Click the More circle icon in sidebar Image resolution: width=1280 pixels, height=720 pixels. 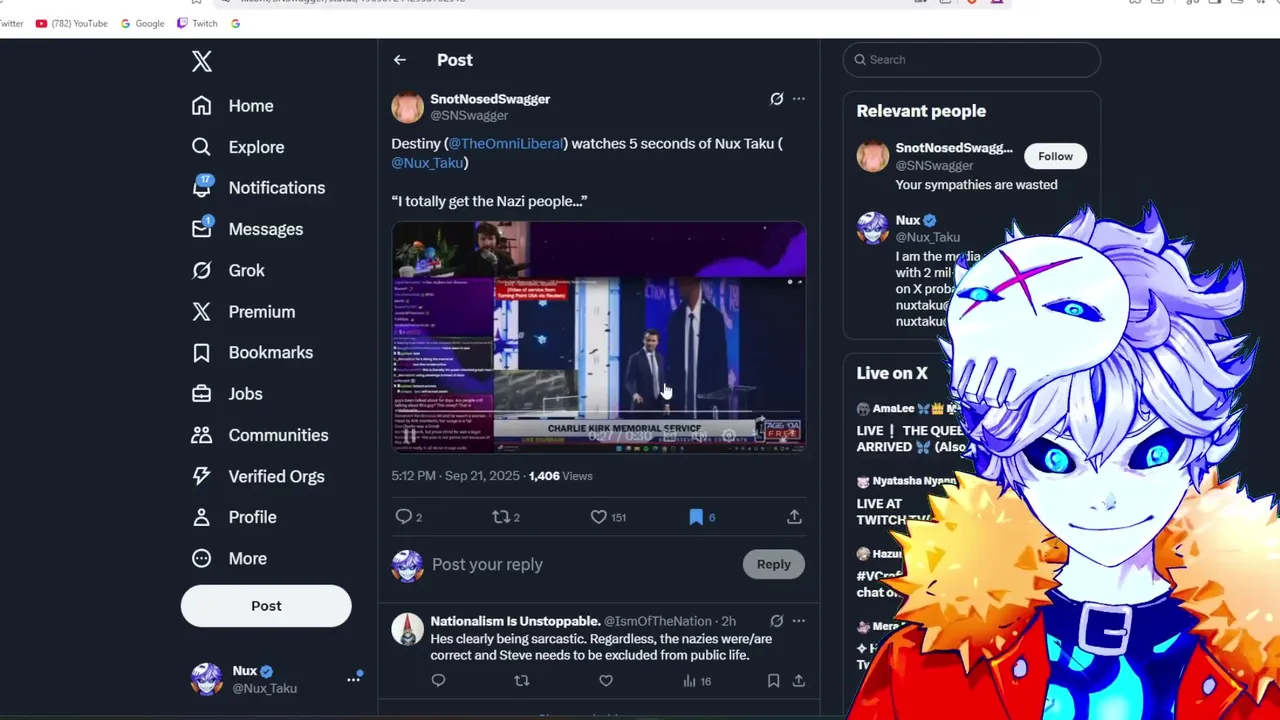click(x=202, y=559)
